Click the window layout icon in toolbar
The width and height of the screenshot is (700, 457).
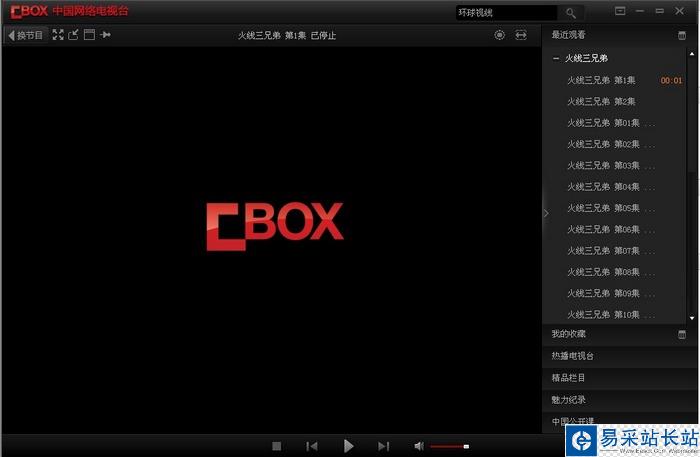point(89,35)
